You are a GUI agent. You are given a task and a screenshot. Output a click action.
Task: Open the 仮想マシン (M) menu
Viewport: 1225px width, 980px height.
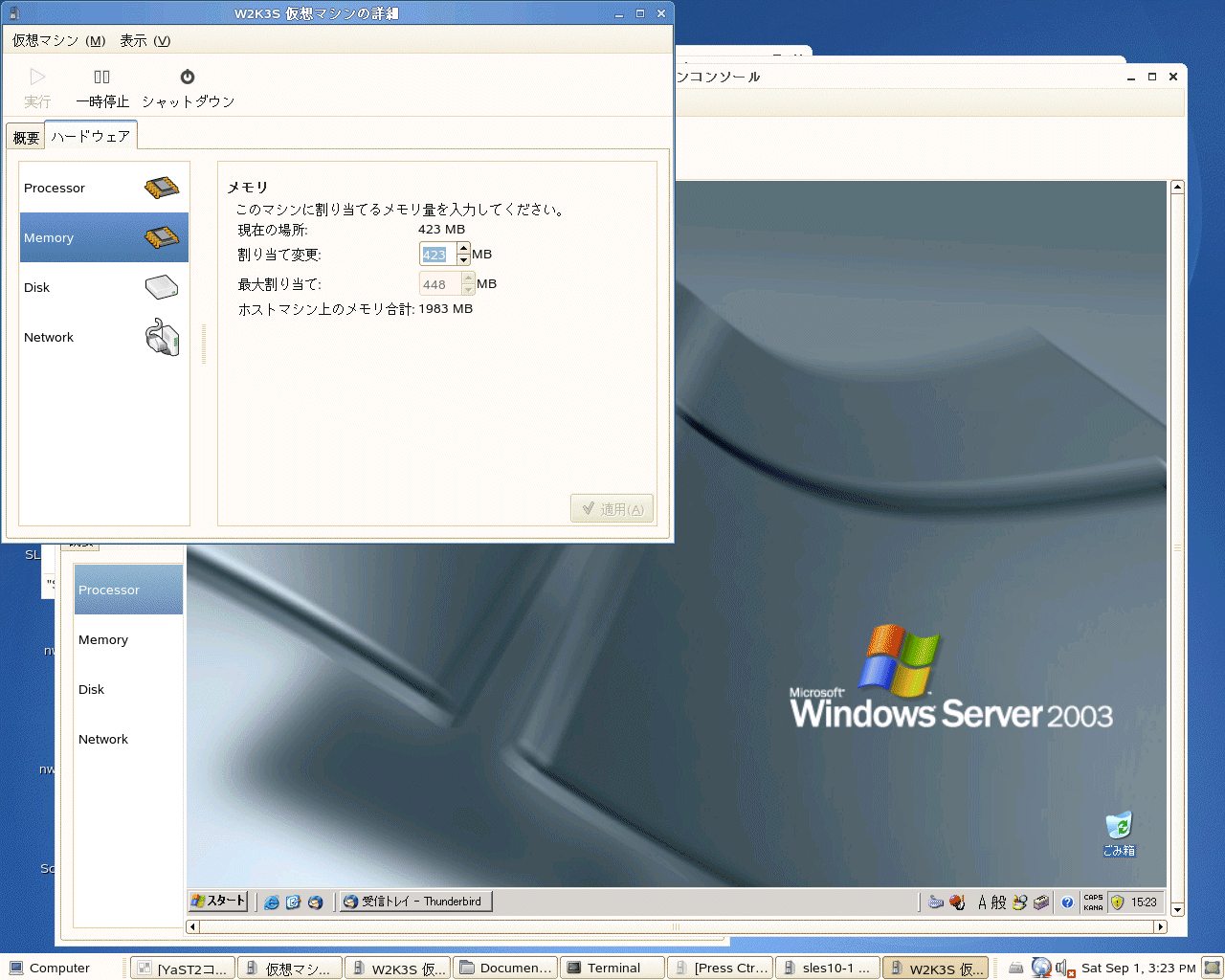(58, 40)
